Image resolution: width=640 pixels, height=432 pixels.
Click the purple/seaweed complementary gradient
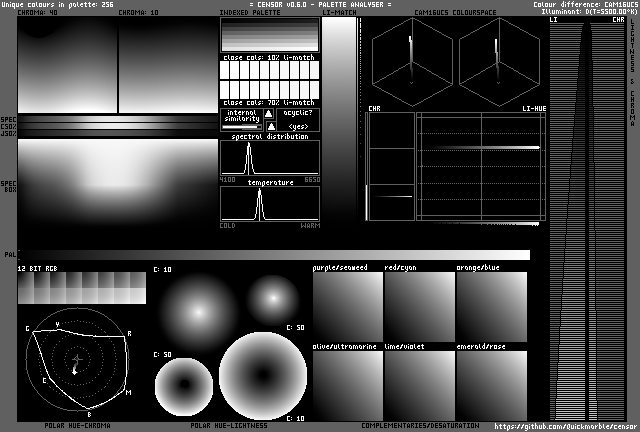tap(347, 306)
